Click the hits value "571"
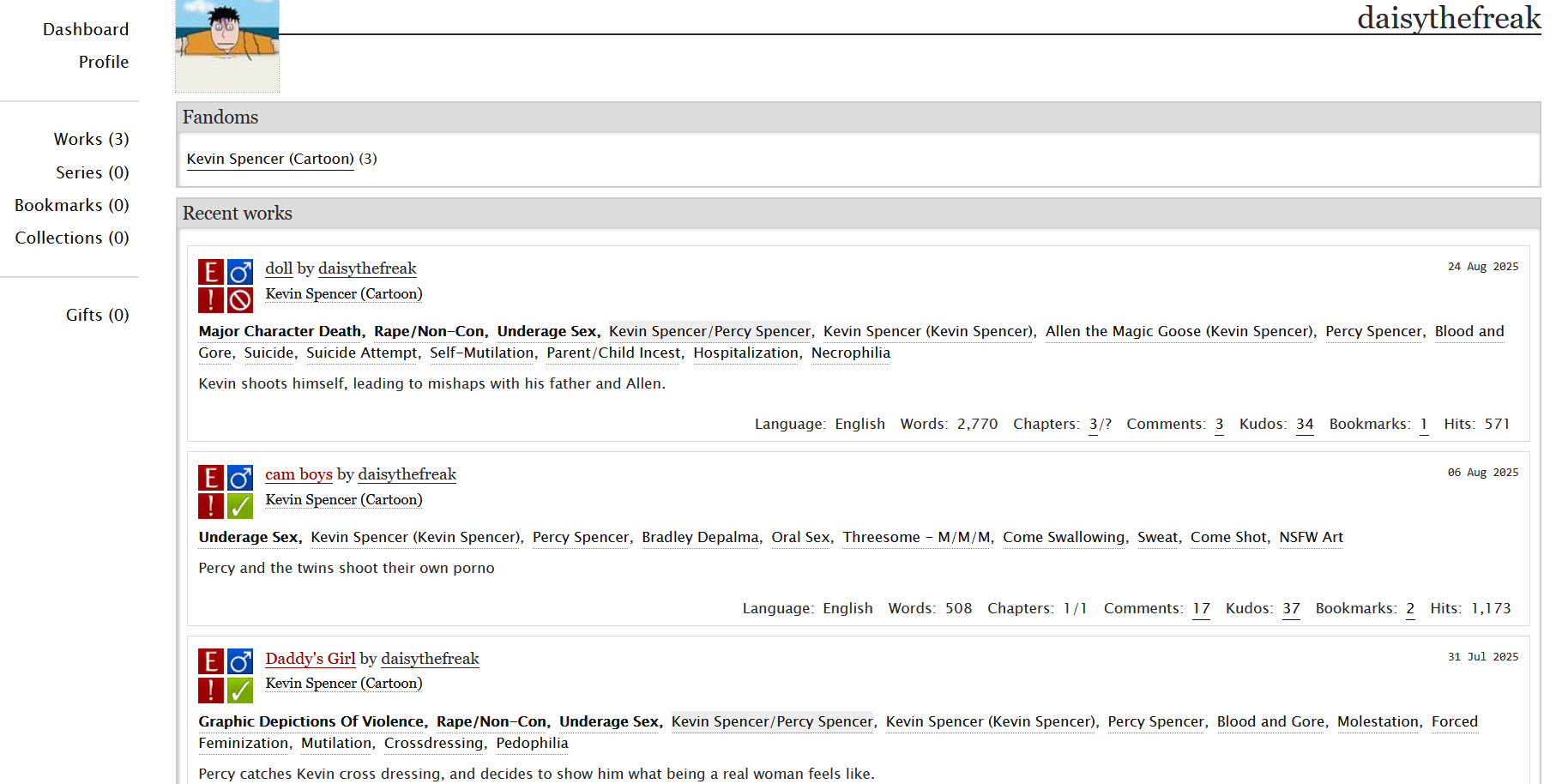Image resolution: width=1568 pixels, height=784 pixels. pyautogui.click(x=1498, y=424)
